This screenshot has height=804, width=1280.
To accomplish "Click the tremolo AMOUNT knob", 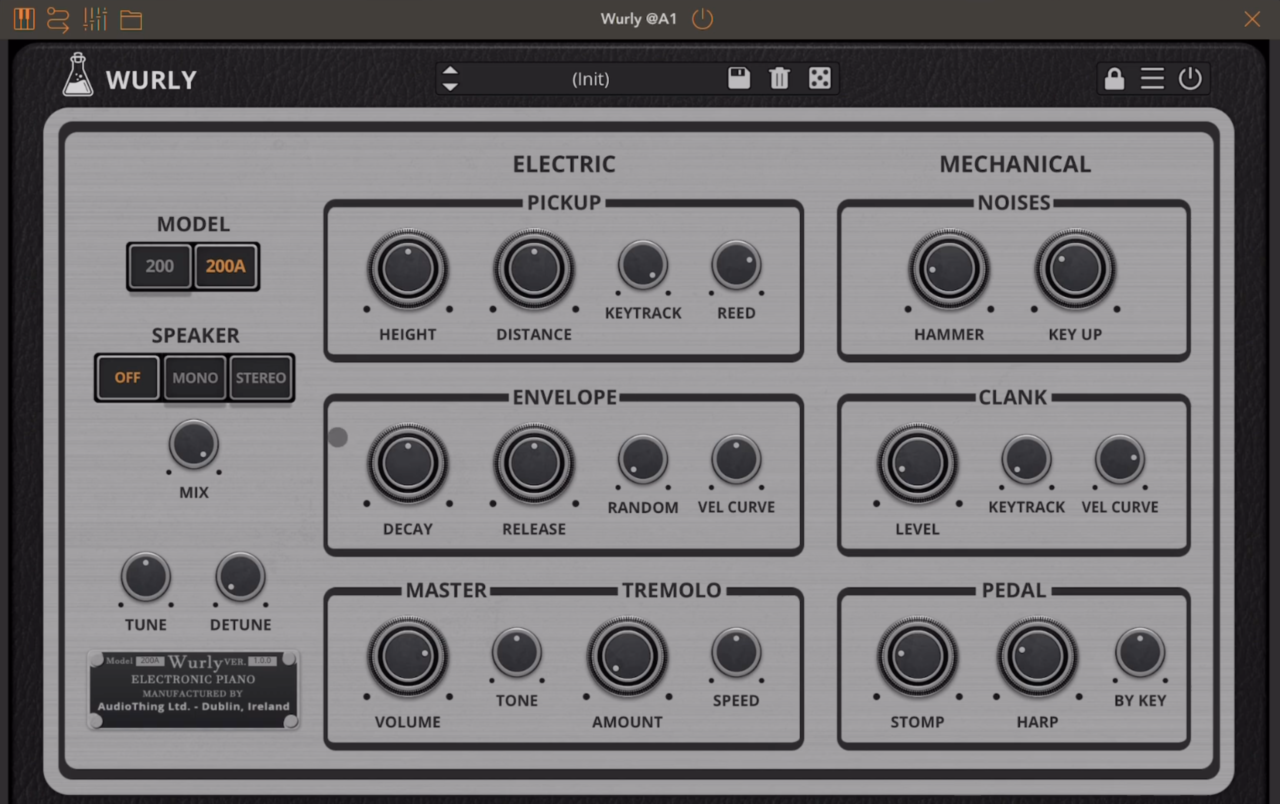I will tap(628, 657).
